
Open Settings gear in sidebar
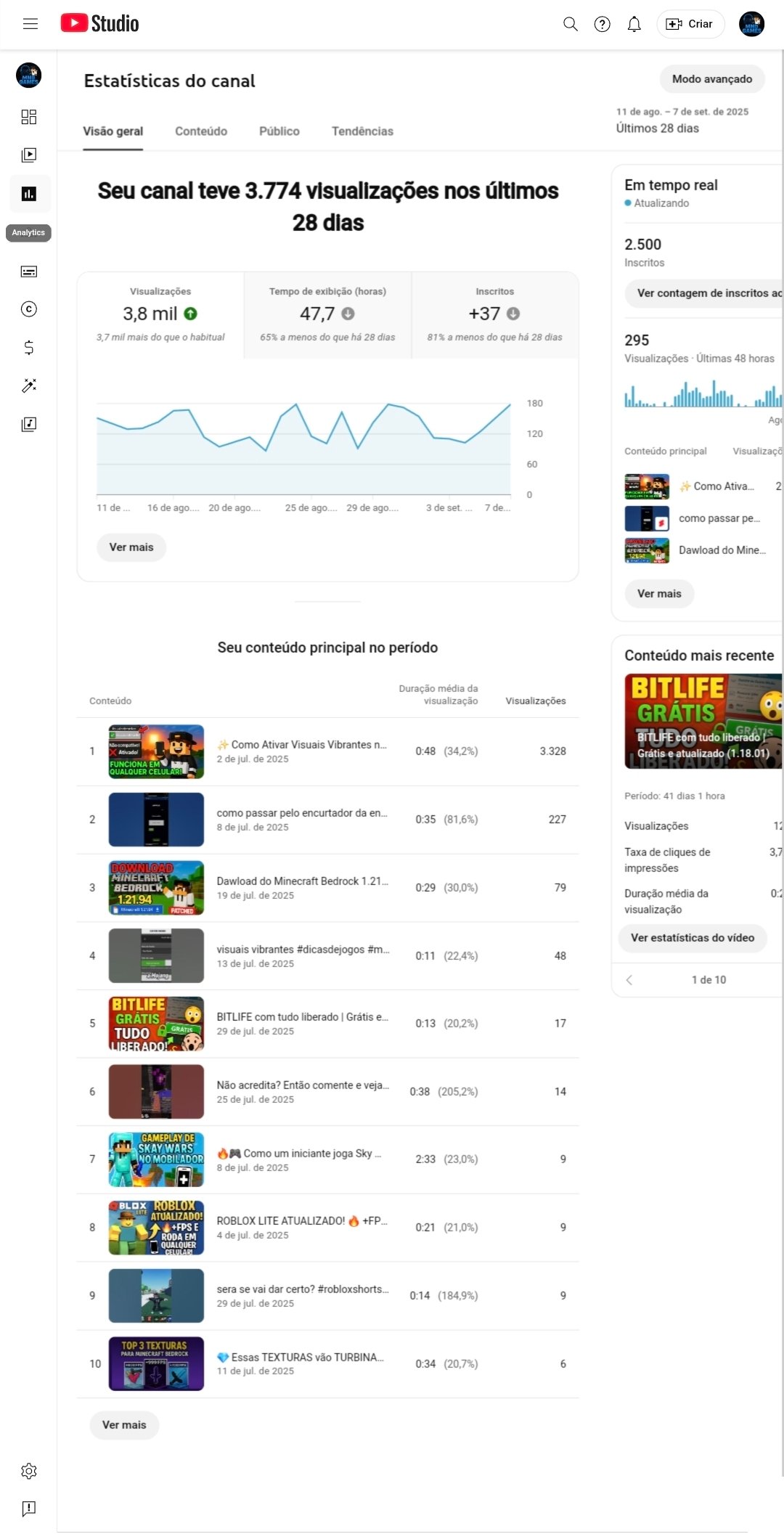tap(29, 1471)
